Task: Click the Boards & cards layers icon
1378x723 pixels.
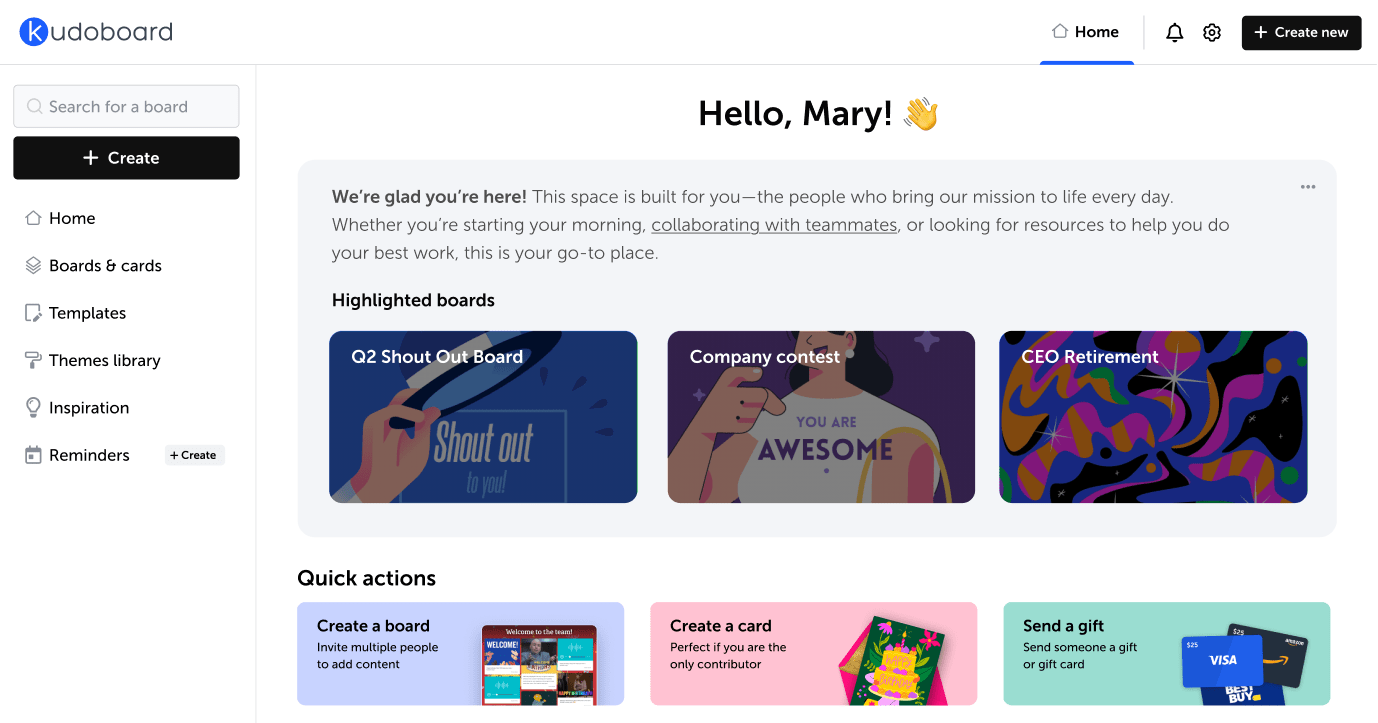Action: point(33,266)
